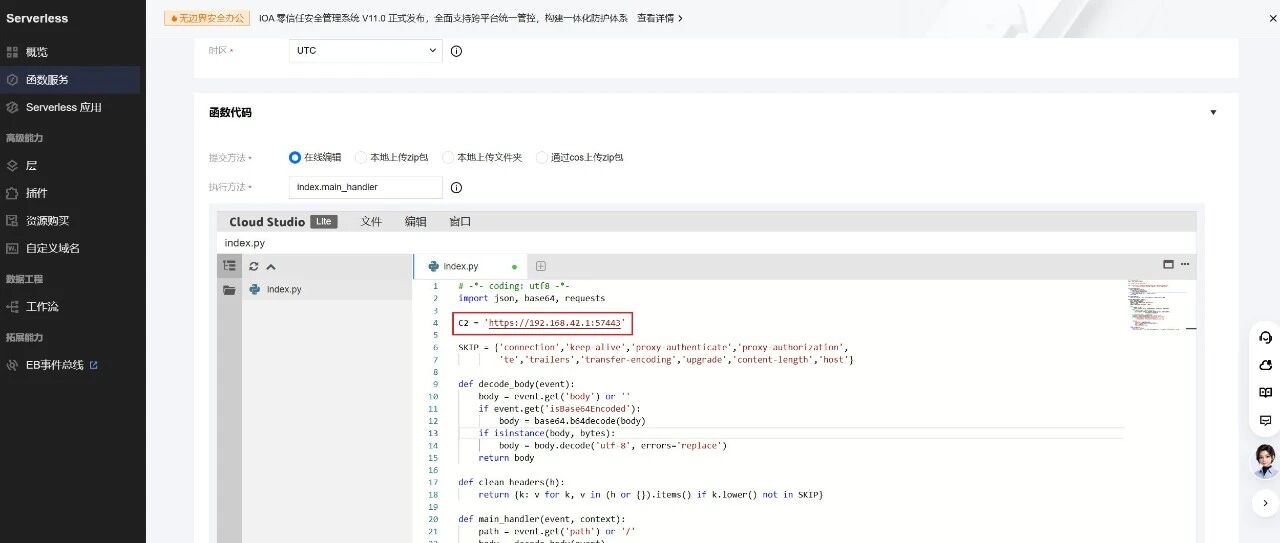This screenshot has height=543, width=1280.
Task: Click the Cloud Studio Lite badge
Action: (323, 222)
